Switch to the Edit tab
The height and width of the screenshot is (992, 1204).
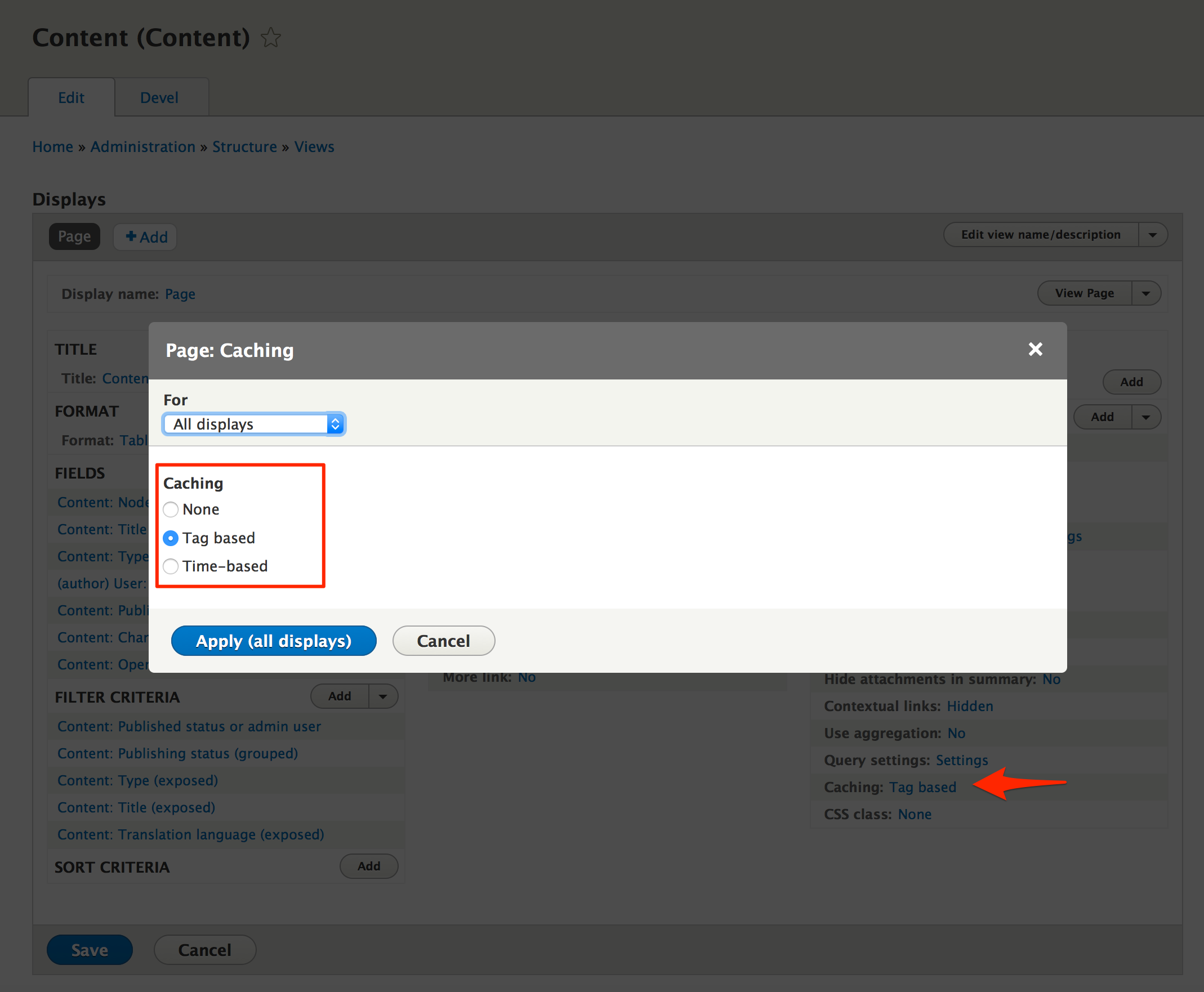[x=71, y=97]
